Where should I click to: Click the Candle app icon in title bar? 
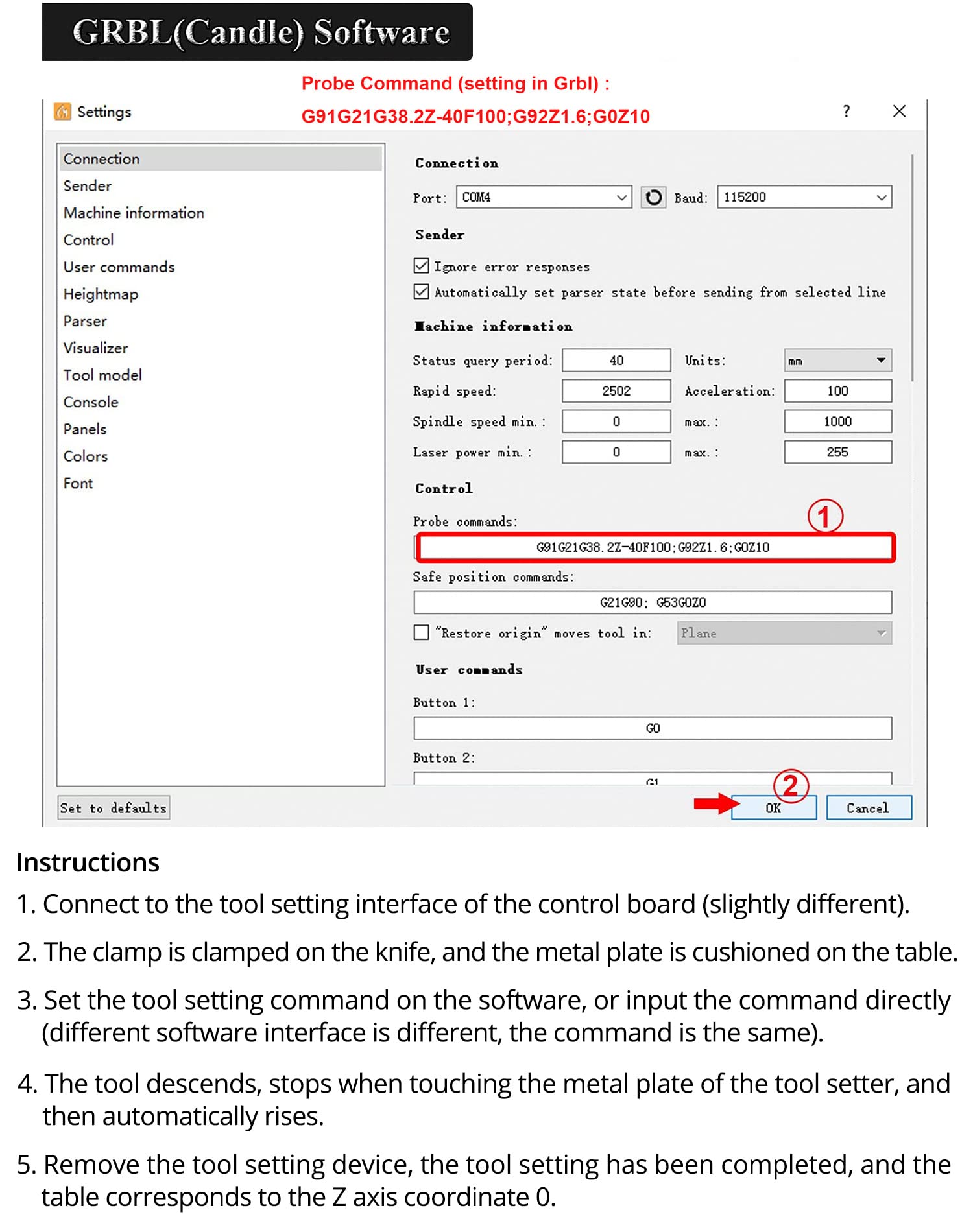(62, 112)
